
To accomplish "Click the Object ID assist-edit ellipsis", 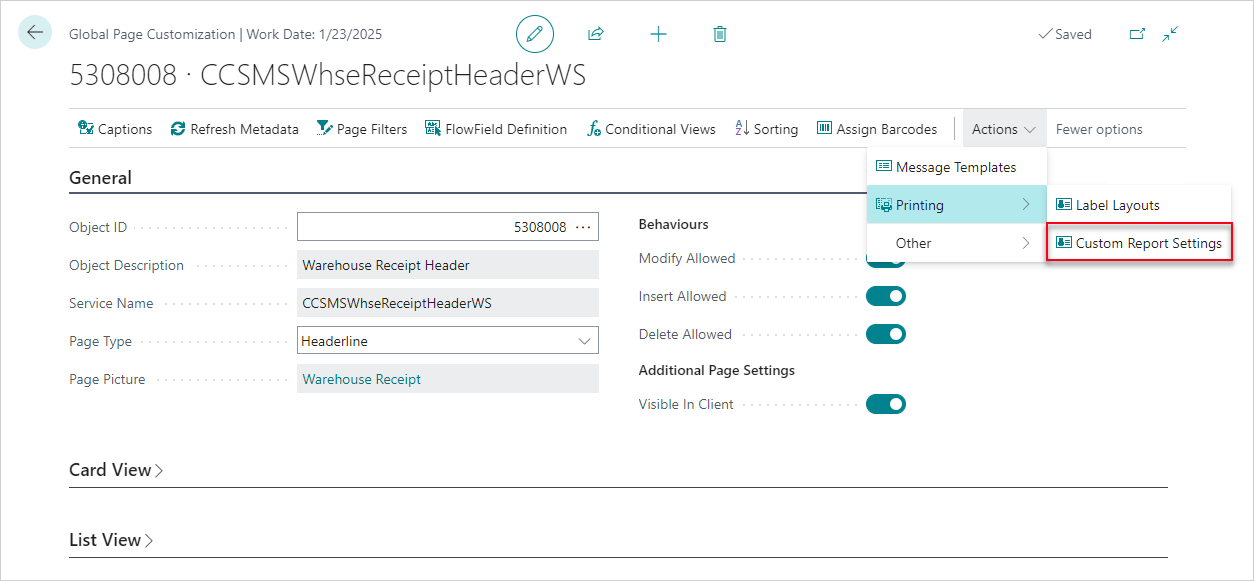I will [584, 226].
